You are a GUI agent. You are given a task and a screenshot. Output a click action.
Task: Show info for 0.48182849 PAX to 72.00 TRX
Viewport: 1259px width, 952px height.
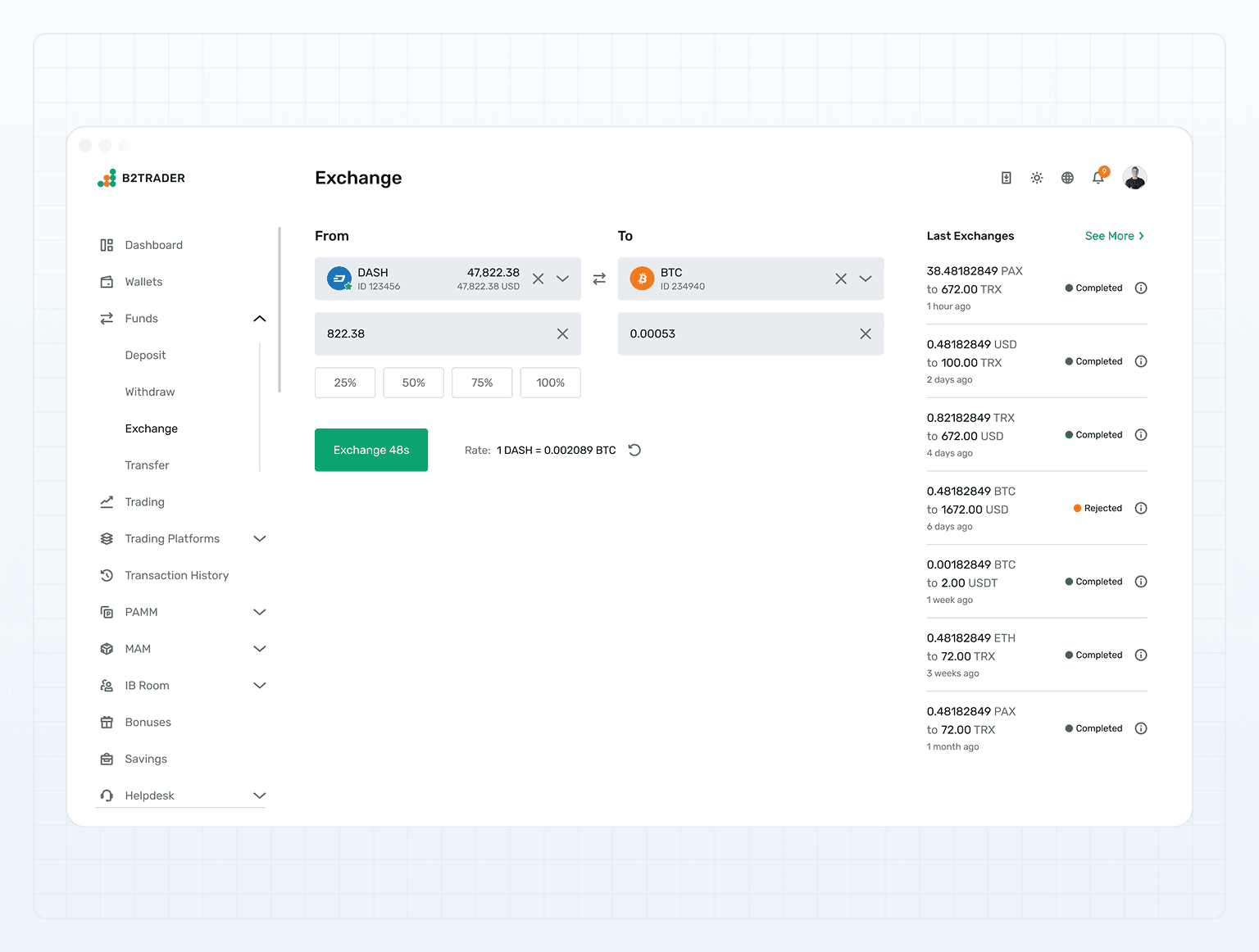[1141, 728]
